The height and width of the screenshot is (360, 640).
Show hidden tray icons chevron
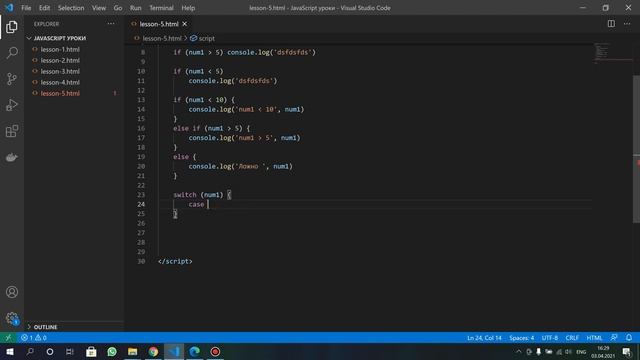(518, 352)
